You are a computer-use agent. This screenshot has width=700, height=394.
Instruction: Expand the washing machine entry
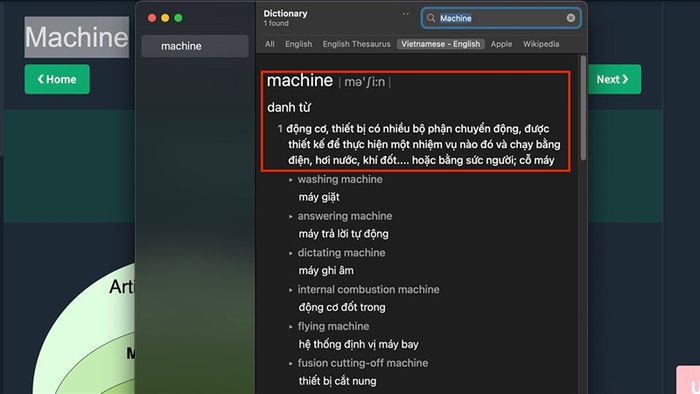(x=291, y=180)
